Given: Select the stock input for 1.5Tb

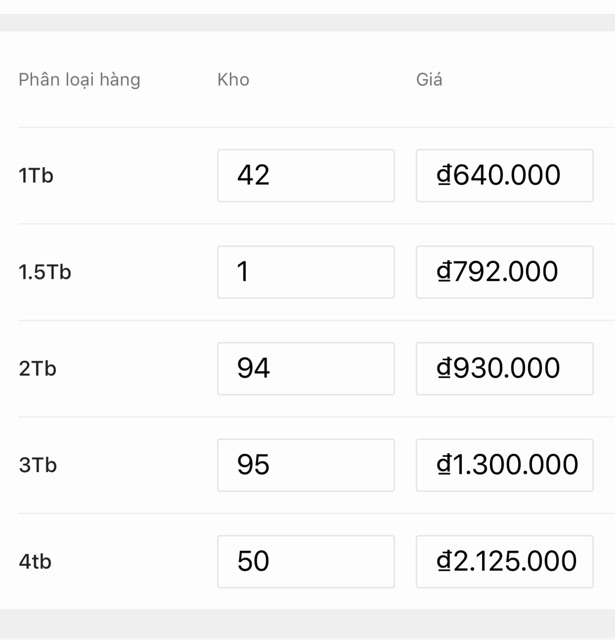Looking at the screenshot, I should (305, 272).
